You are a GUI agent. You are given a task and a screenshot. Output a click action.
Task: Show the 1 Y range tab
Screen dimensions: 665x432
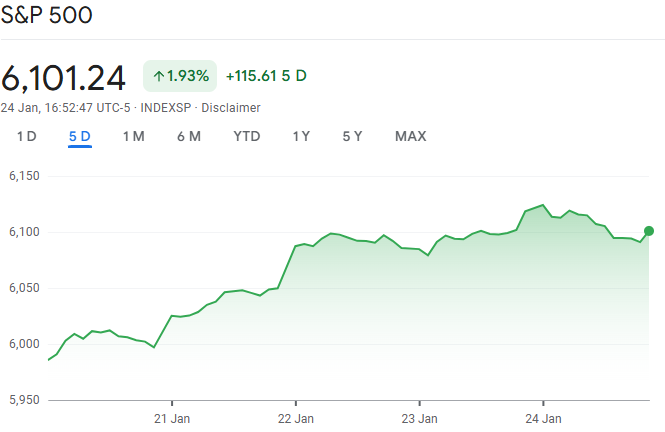(302, 137)
